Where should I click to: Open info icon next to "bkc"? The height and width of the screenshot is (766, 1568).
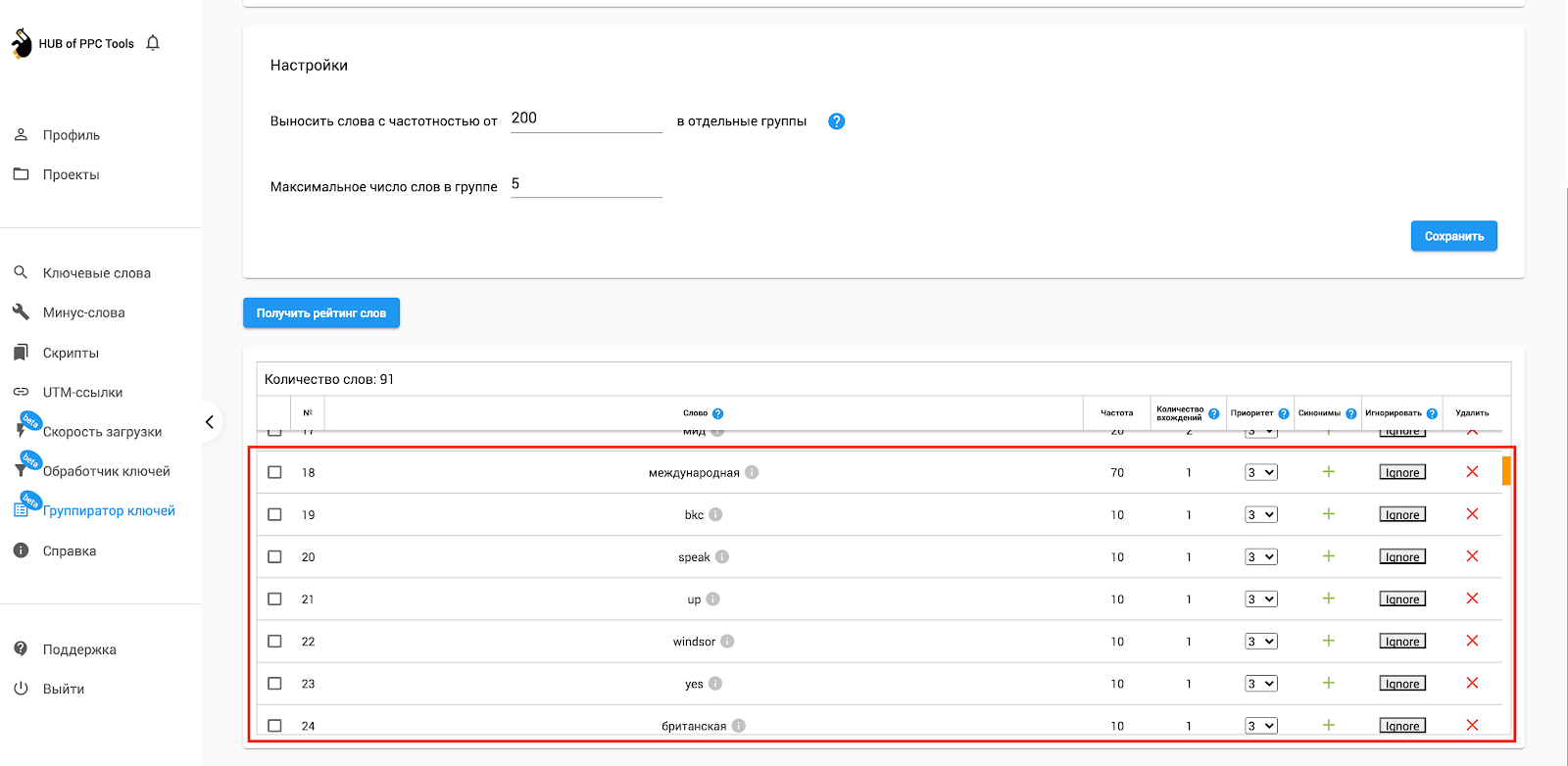click(x=715, y=514)
